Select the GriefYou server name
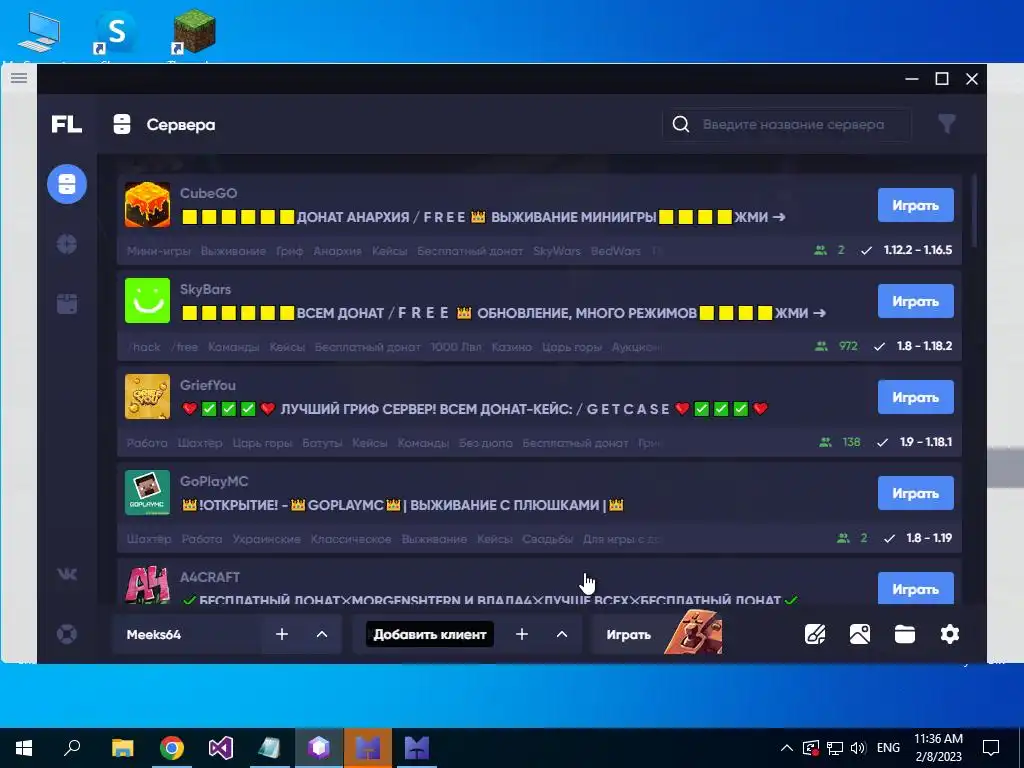Image resolution: width=1024 pixels, height=768 pixels. pos(208,385)
